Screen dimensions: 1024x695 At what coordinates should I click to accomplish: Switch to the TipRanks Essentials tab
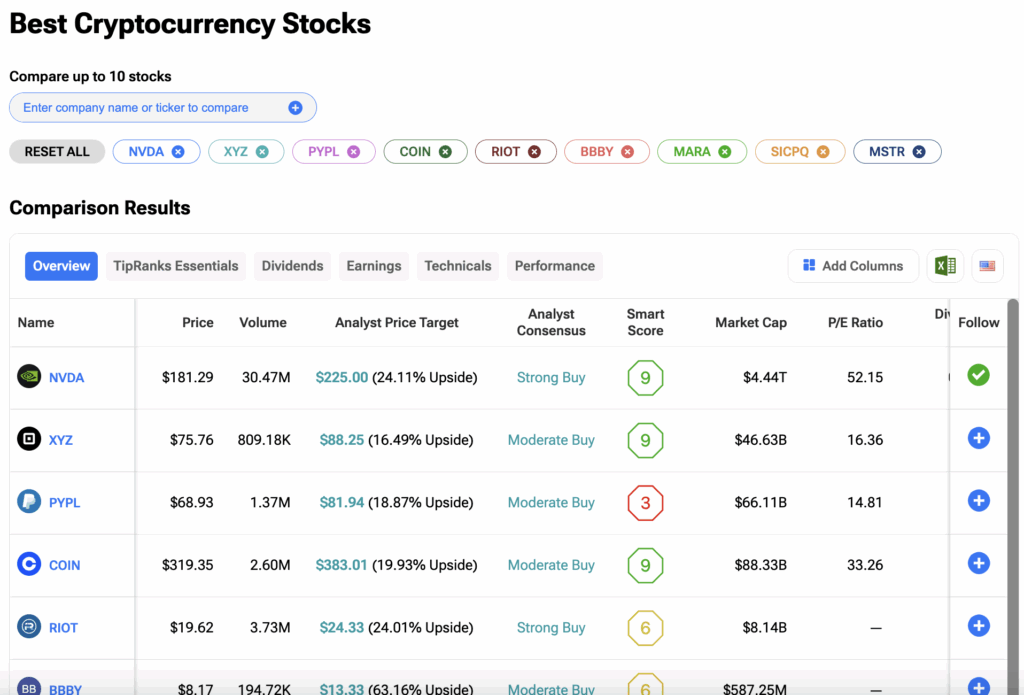point(176,266)
